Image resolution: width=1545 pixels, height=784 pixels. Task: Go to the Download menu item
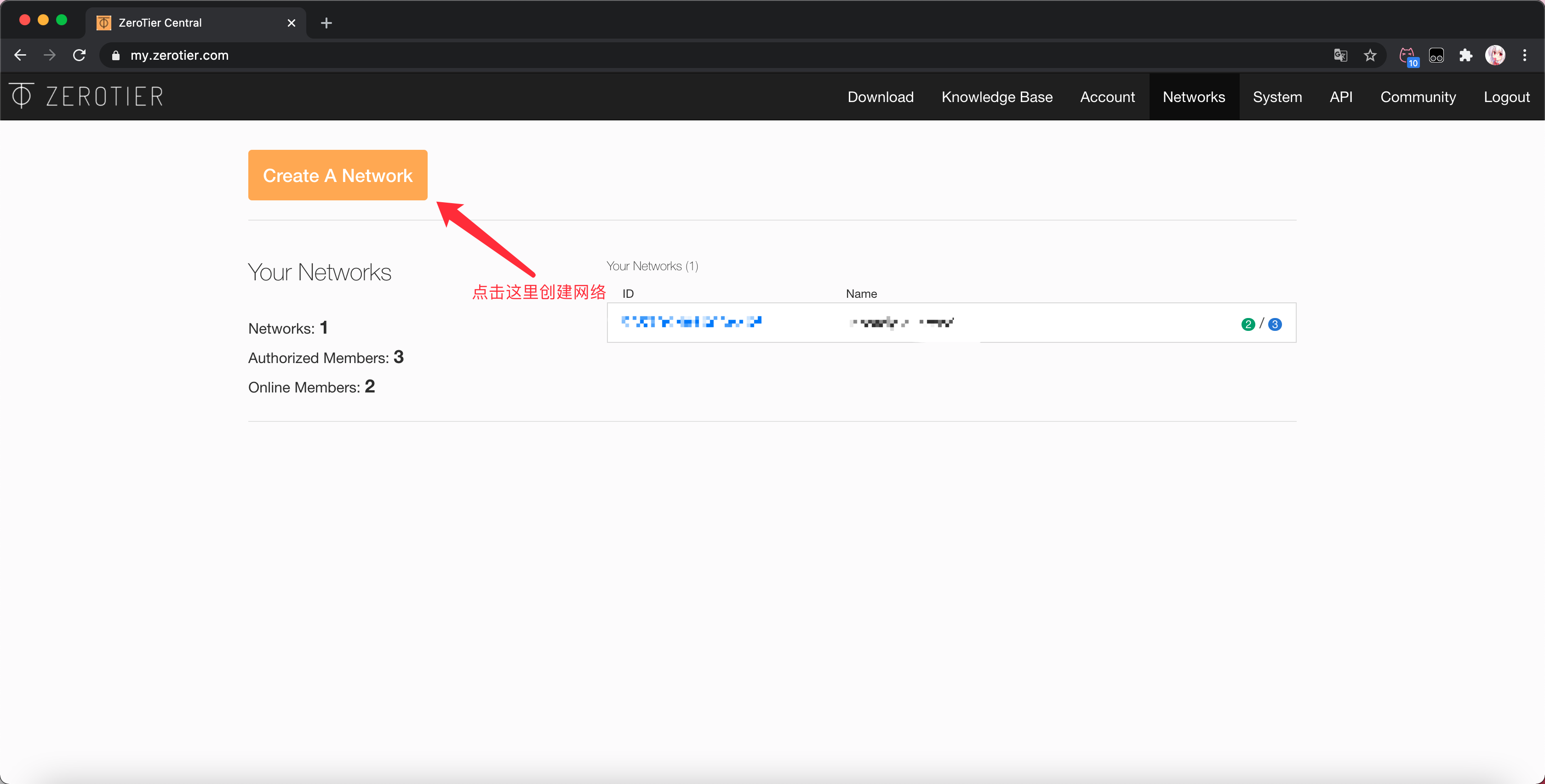coord(880,97)
